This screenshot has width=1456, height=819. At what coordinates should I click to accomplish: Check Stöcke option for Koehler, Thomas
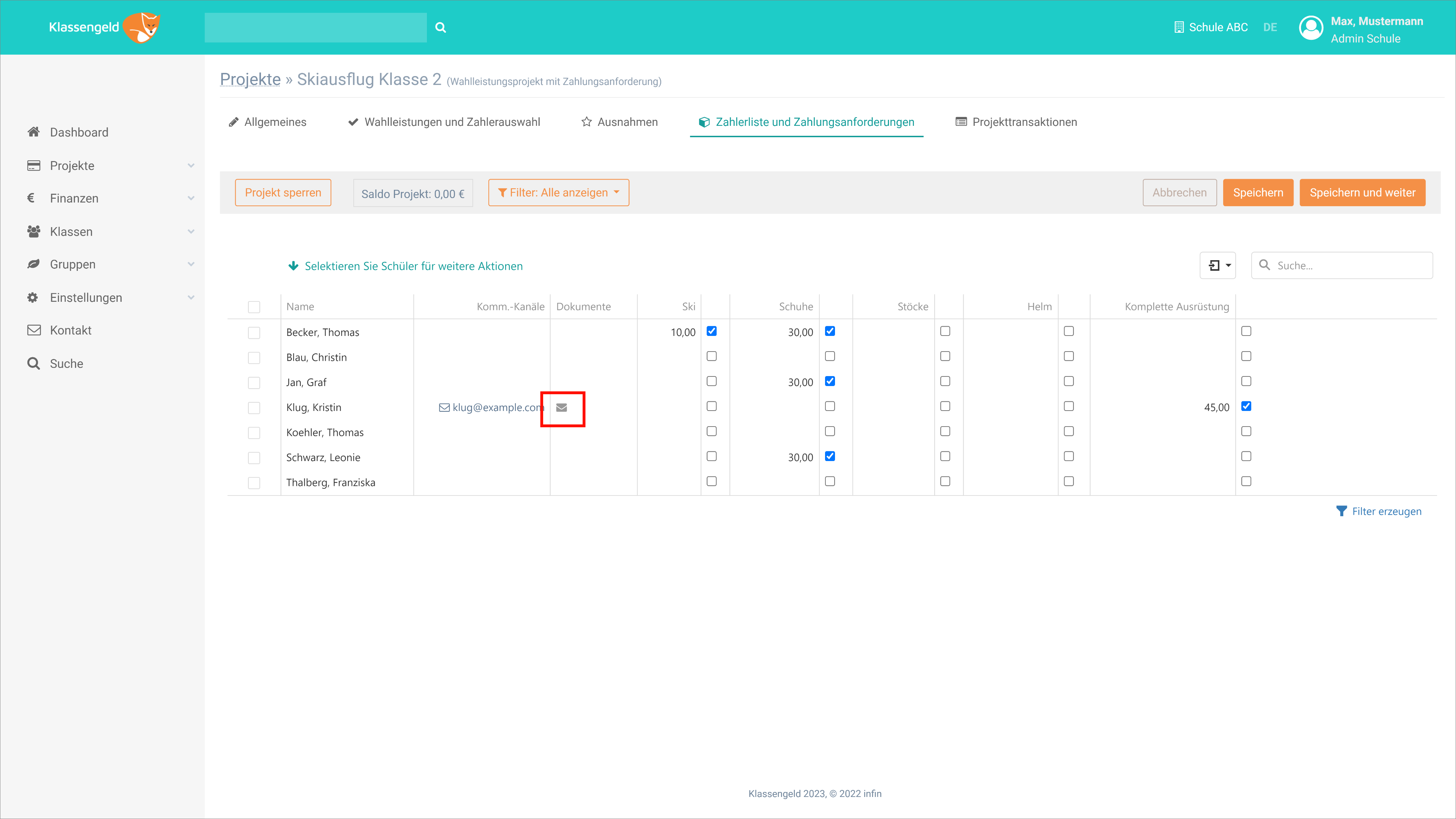[x=945, y=431]
